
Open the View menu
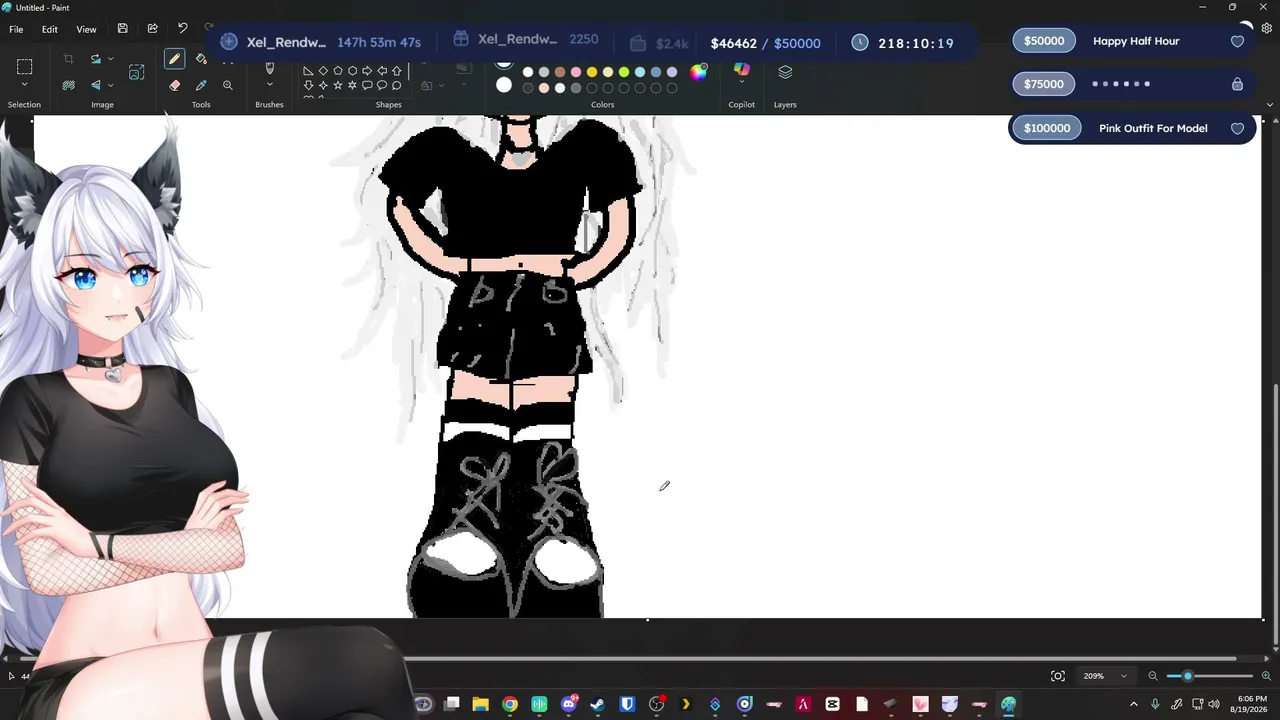coord(87,29)
